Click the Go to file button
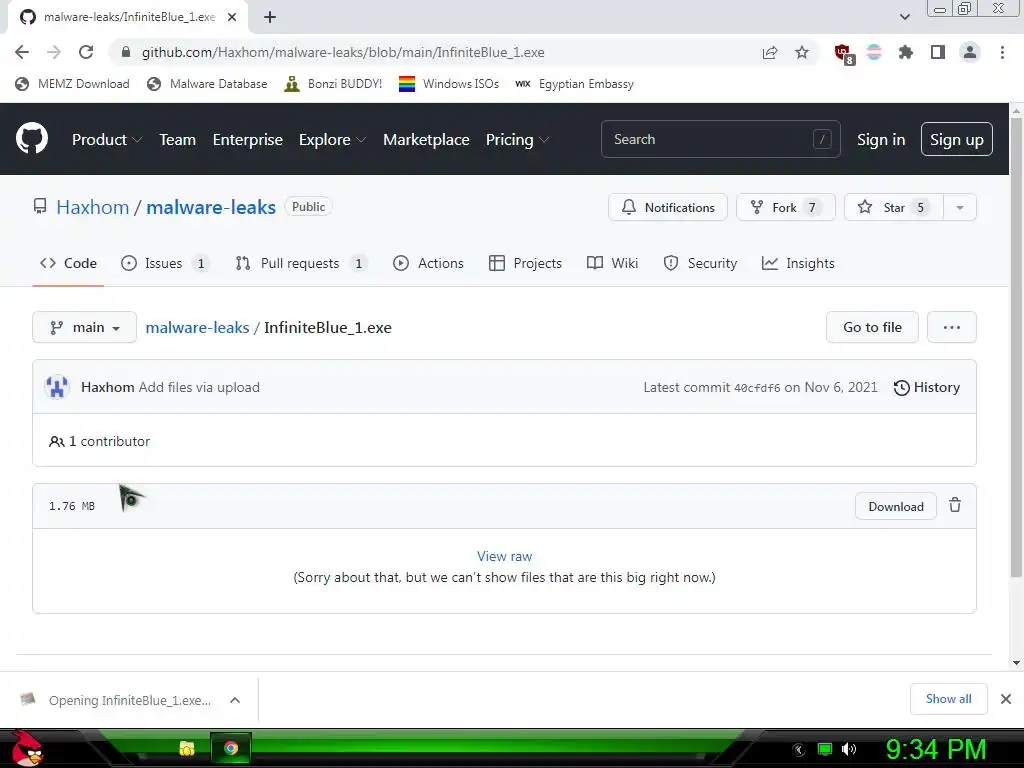Screen dimensions: 1024x768 pos(872,327)
